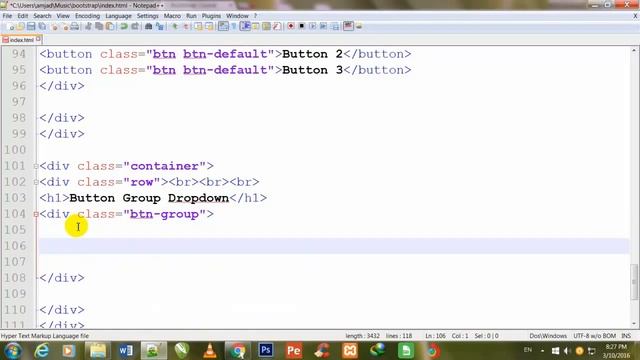Viewport: 640px width, 360px height.
Task: Open the ? help menu
Action: (256, 16)
